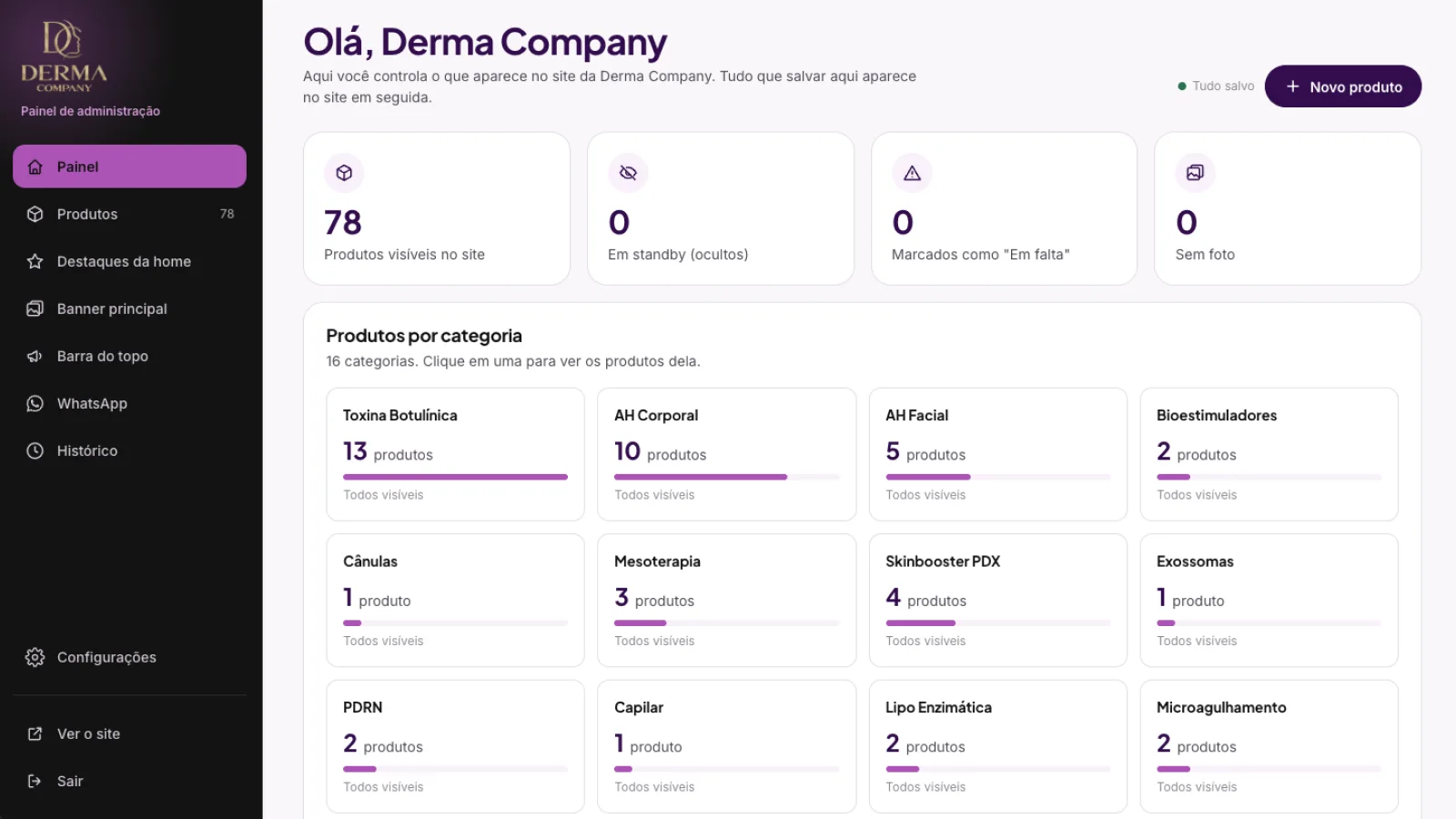Select Barra do topo in sidebar

point(129,356)
